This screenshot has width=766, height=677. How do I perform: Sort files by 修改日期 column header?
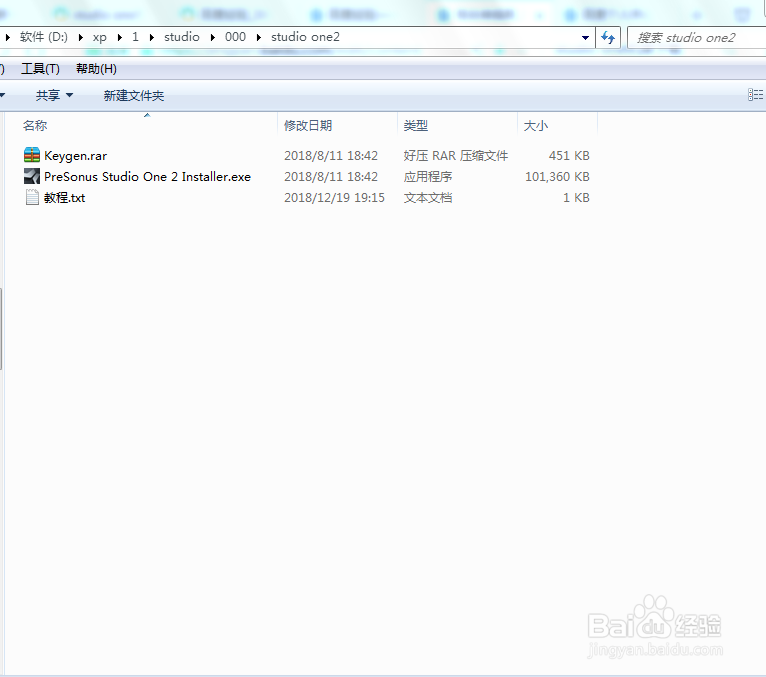[x=308, y=126]
